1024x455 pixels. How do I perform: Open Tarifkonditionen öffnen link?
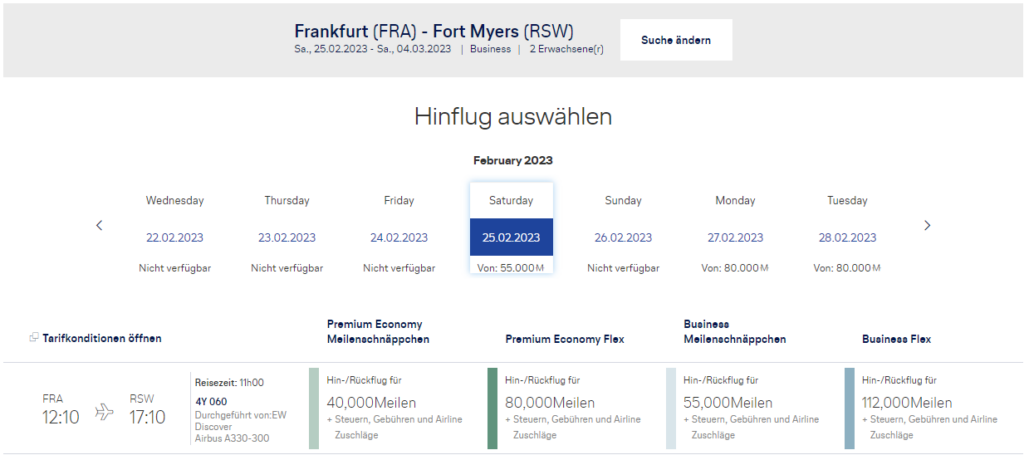pyautogui.click(x=102, y=338)
